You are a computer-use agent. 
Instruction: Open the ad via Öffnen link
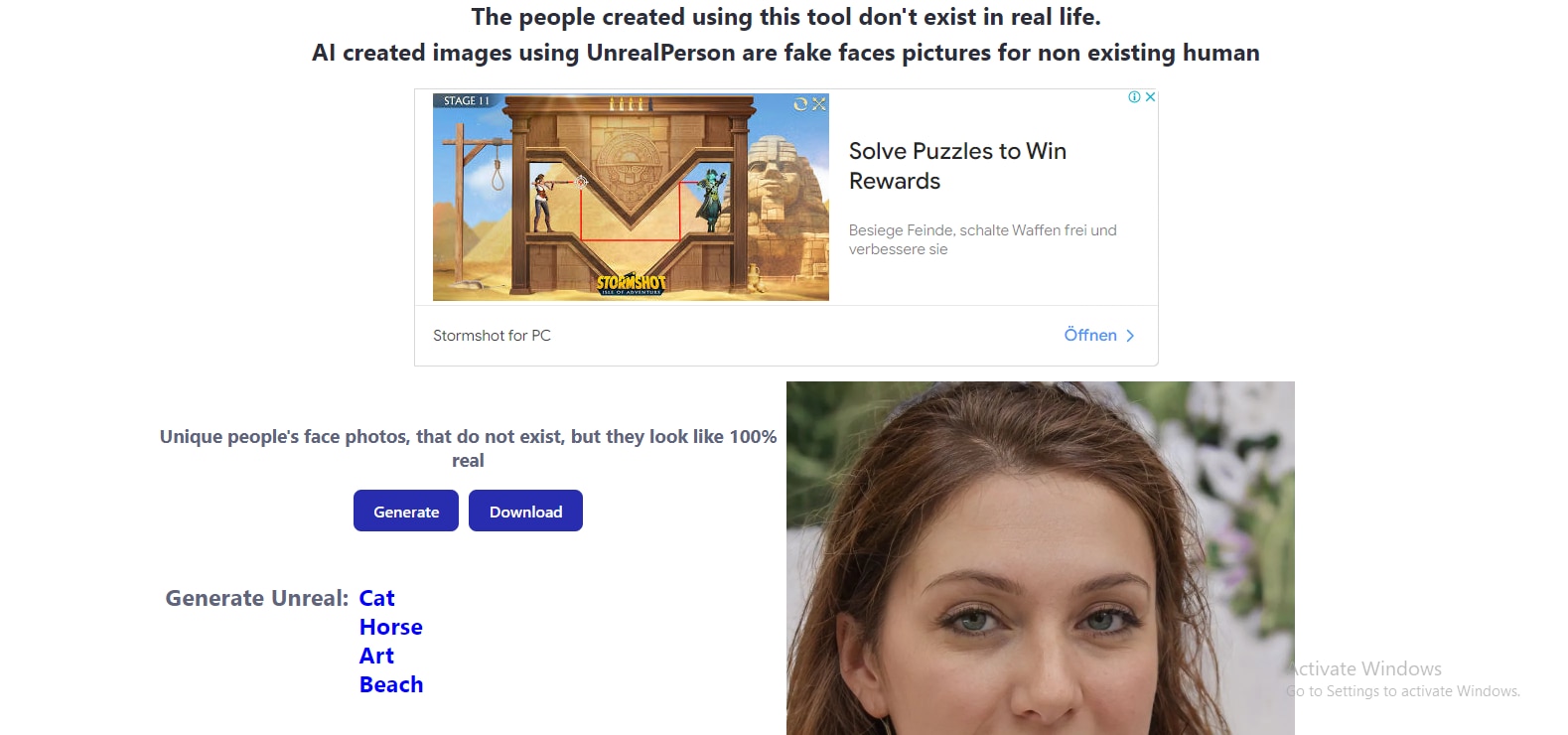[1090, 336]
